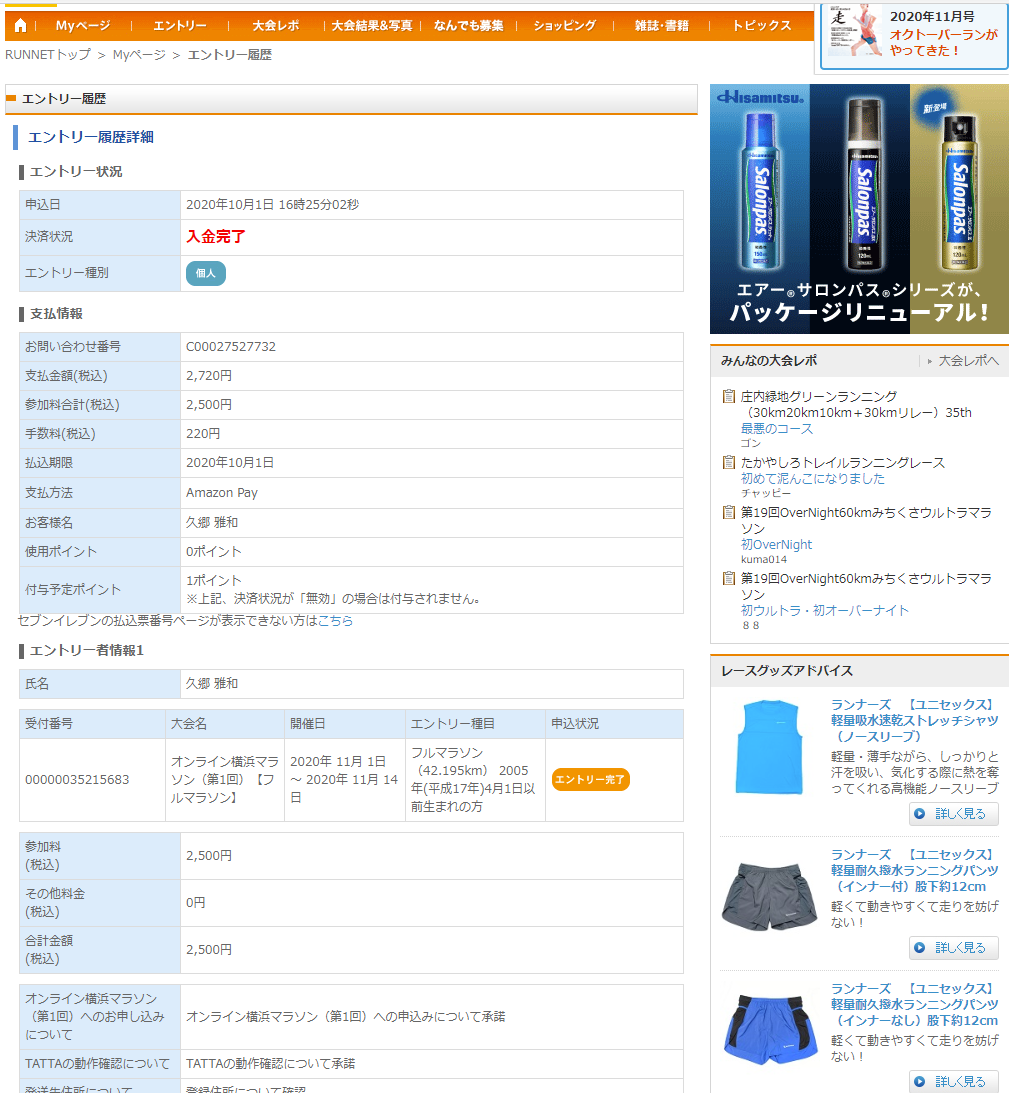Open the トピックス menu item
Screen dimensions: 1009x1093
pyautogui.click(x=761, y=26)
